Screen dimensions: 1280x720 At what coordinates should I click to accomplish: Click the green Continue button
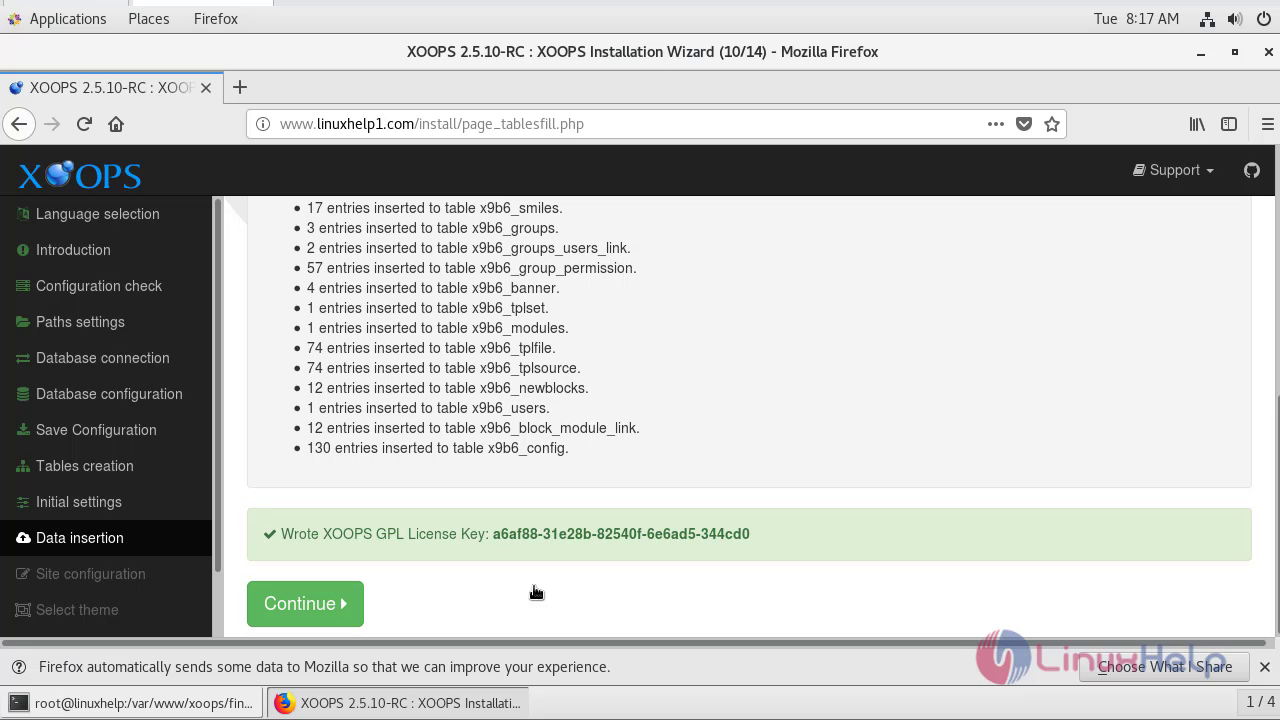tap(305, 604)
